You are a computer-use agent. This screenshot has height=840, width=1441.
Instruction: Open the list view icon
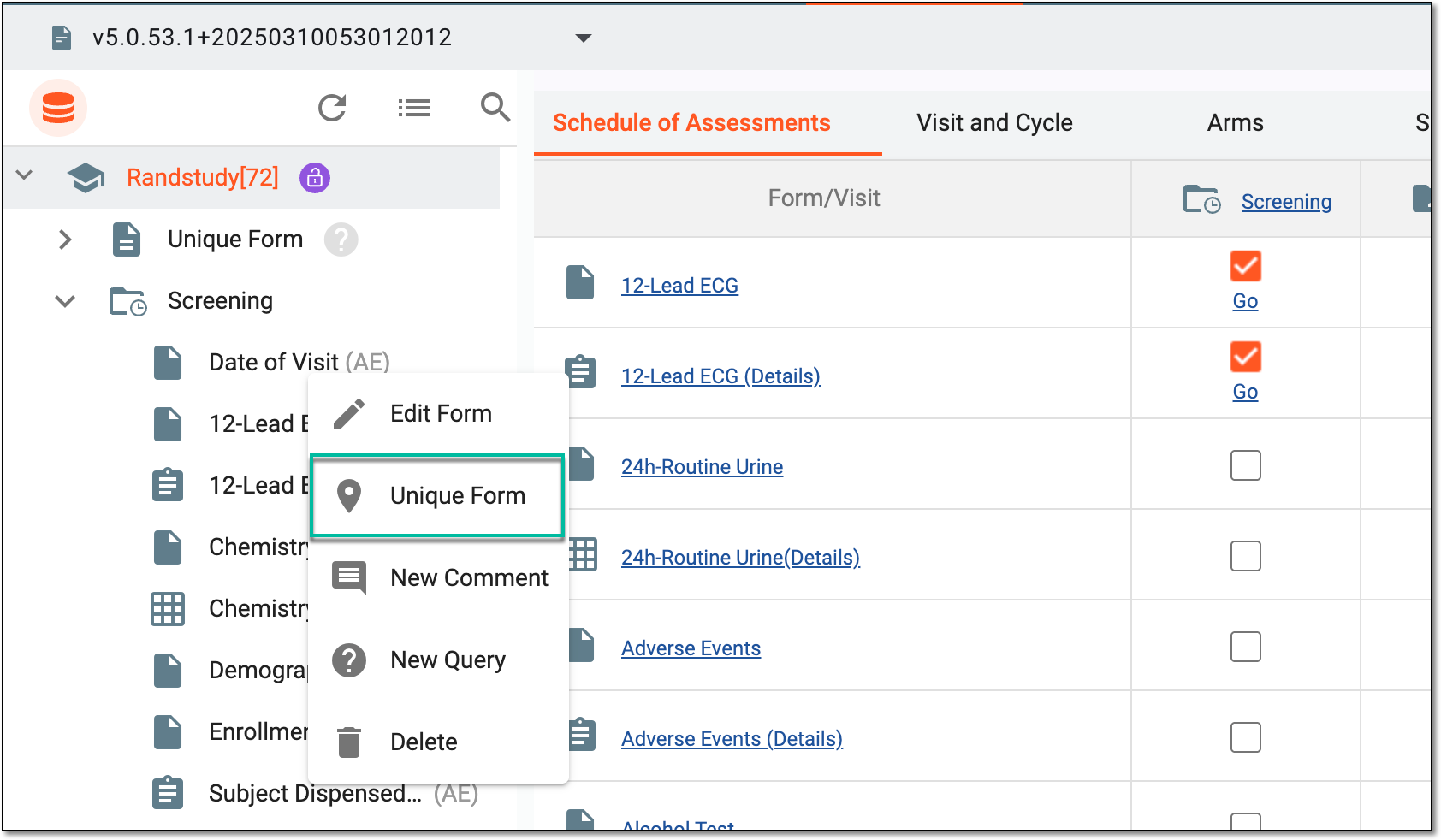tap(414, 108)
